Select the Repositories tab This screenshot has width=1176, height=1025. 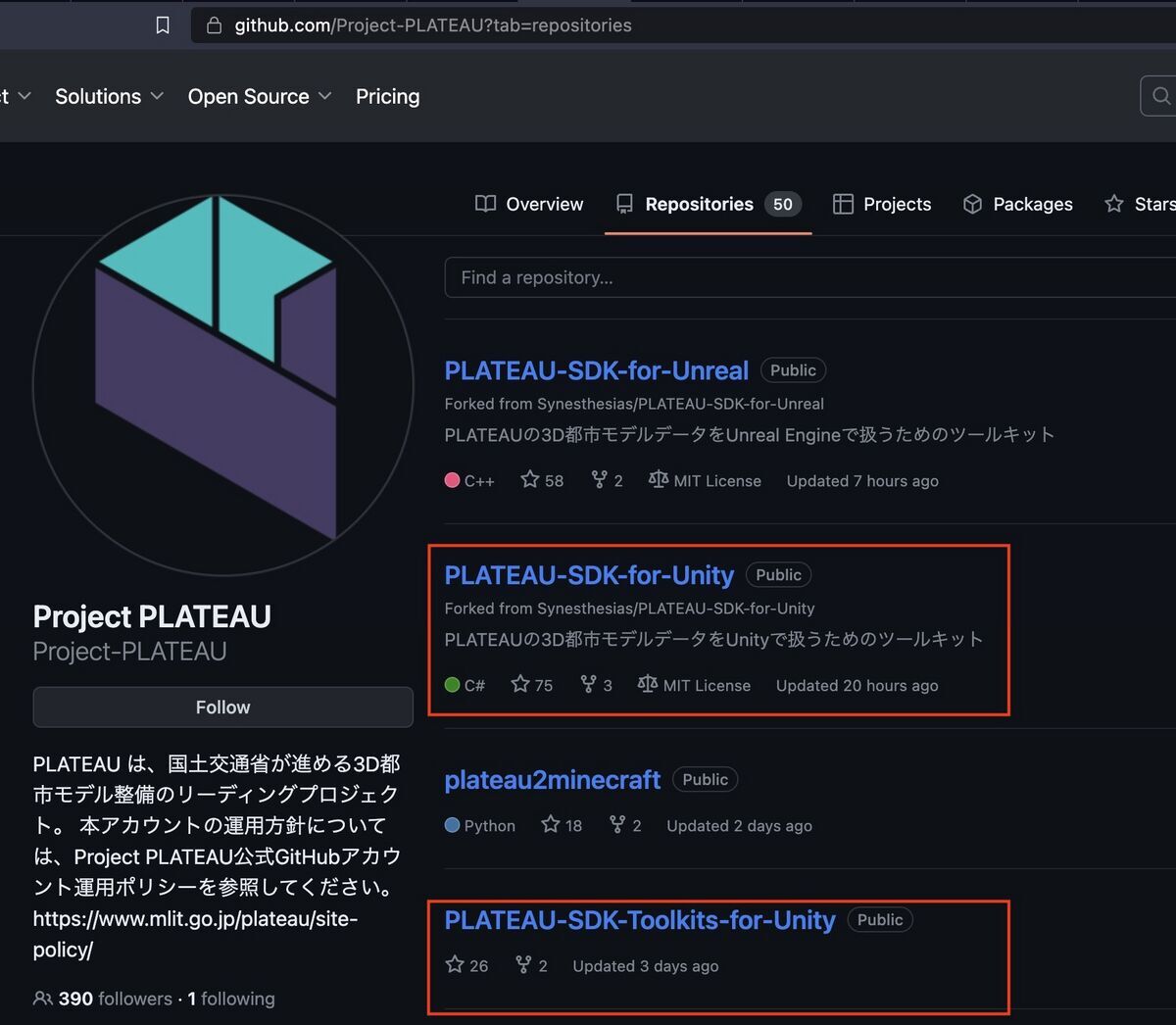coord(708,204)
